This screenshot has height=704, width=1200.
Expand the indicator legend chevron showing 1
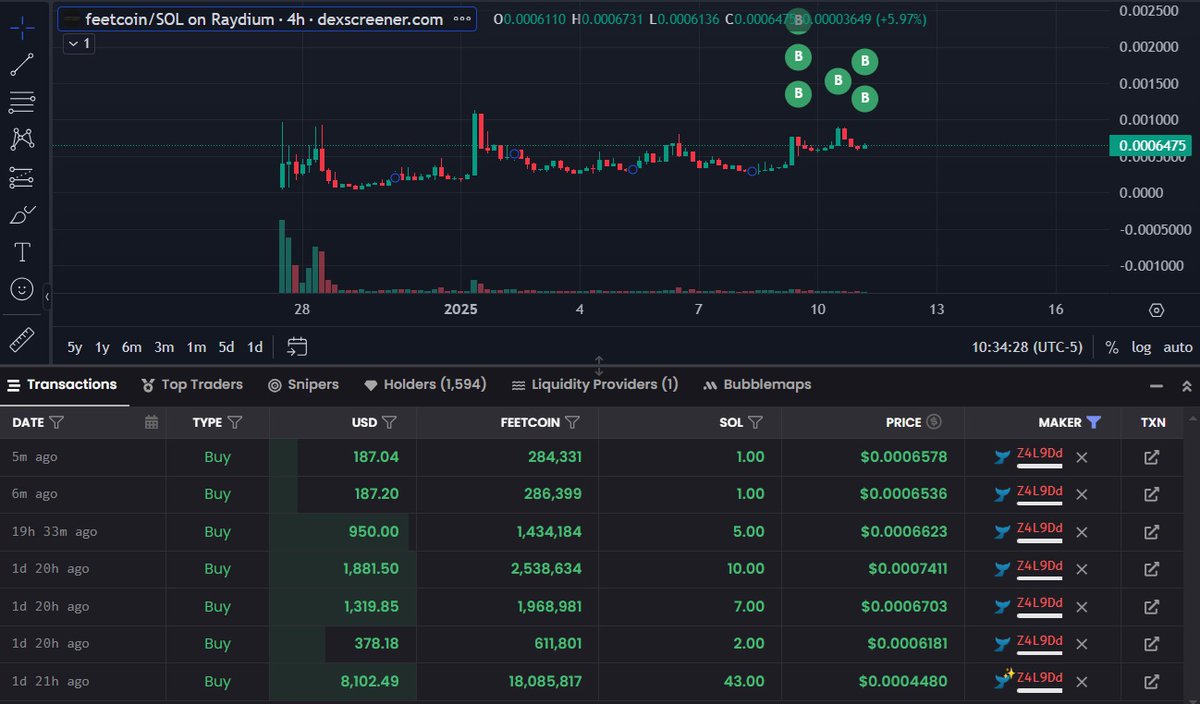point(79,44)
